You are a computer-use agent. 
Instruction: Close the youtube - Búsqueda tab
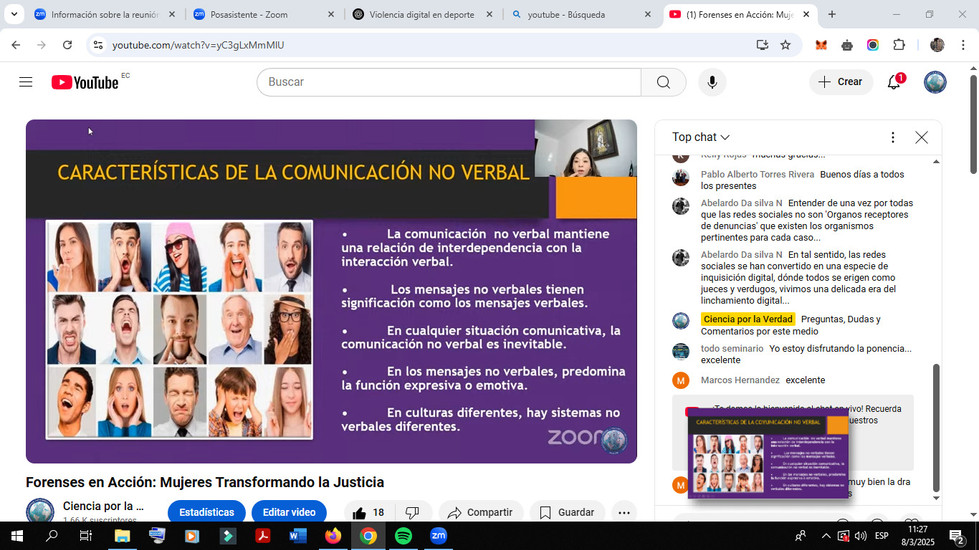pos(647,14)
